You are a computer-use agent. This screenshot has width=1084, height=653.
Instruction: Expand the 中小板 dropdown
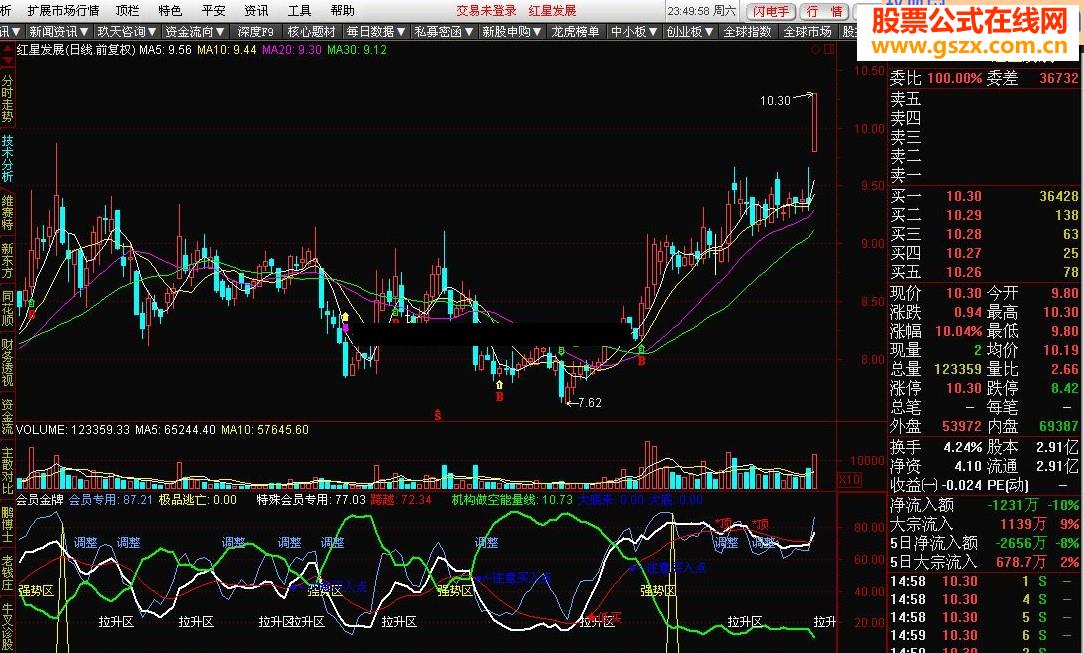(x=634, y=32)
